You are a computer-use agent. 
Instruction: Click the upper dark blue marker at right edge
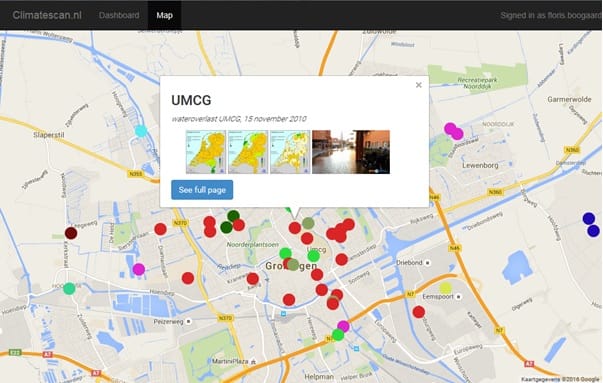(x=589, y=218)
